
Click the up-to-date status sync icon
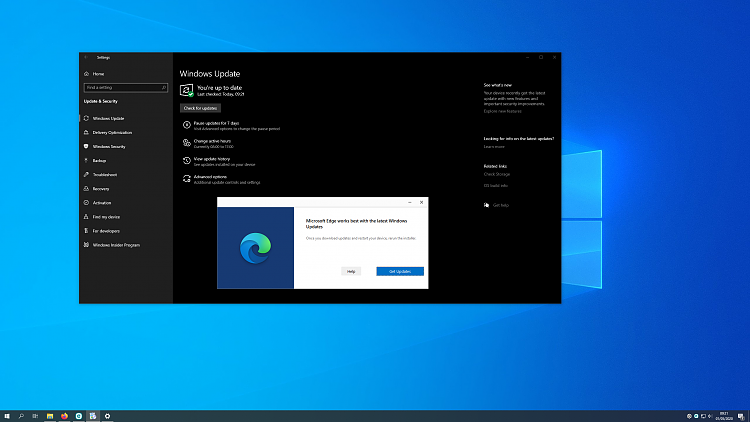tap(187, 90)
